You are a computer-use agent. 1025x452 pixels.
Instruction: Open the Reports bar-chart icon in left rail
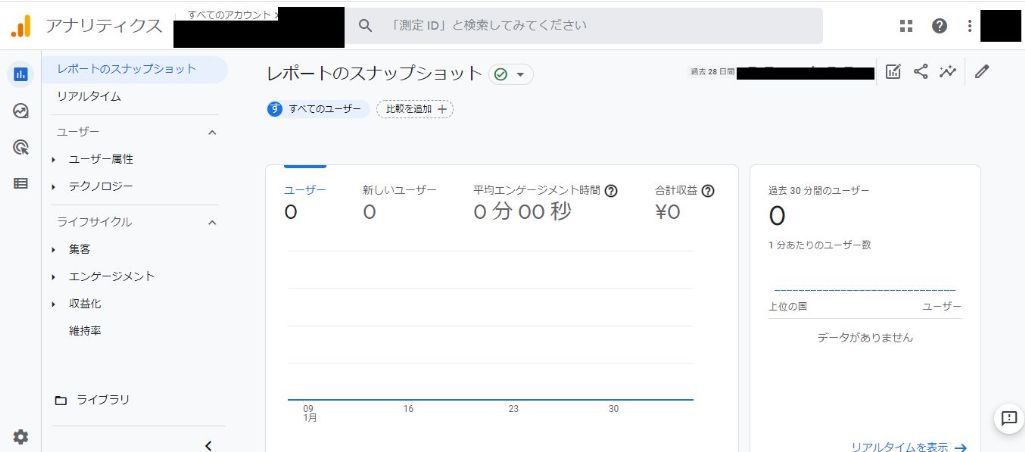coord(21,74)
